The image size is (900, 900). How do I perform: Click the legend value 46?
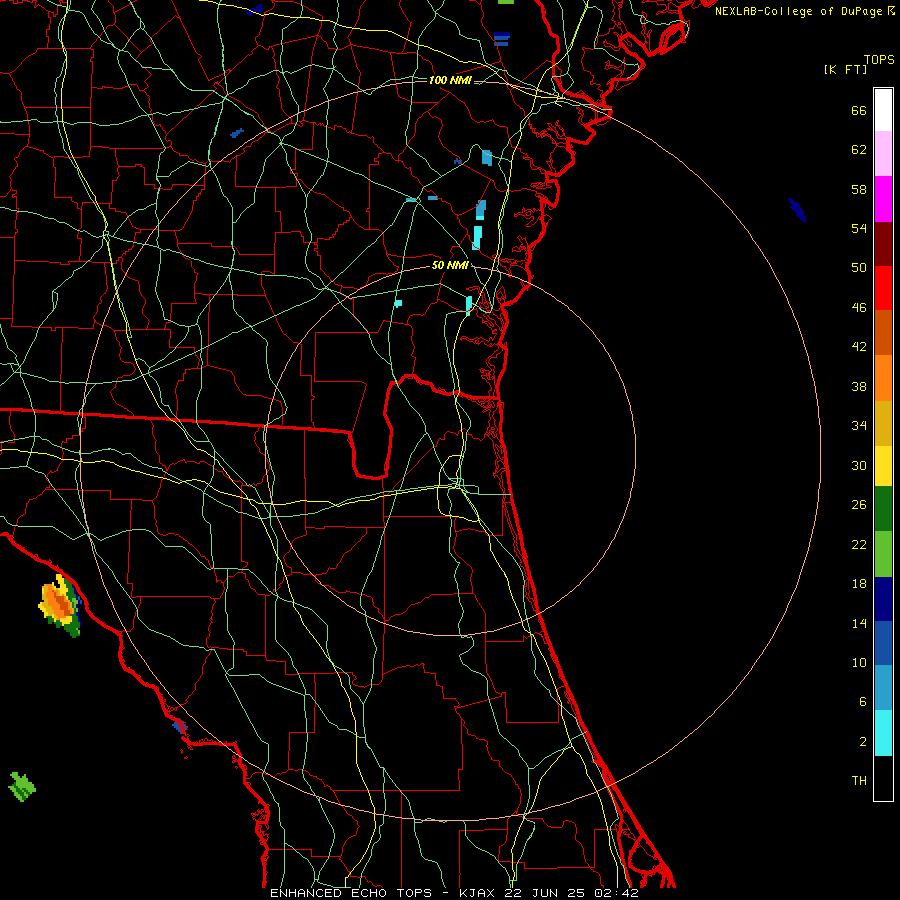click(859, 308)
